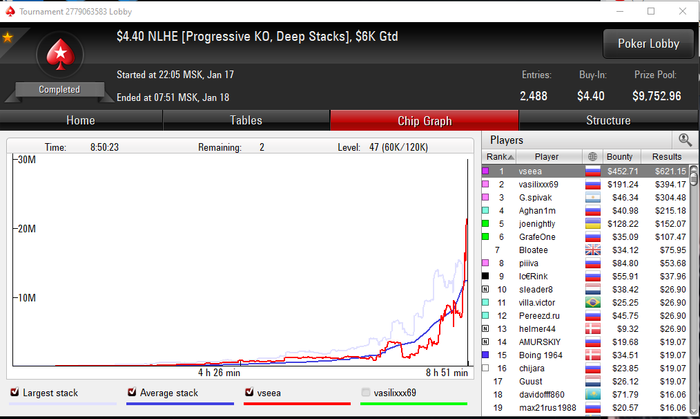Click the note marker beside helmer44
Screen dimensions: 700x419
tap(485, 328)
